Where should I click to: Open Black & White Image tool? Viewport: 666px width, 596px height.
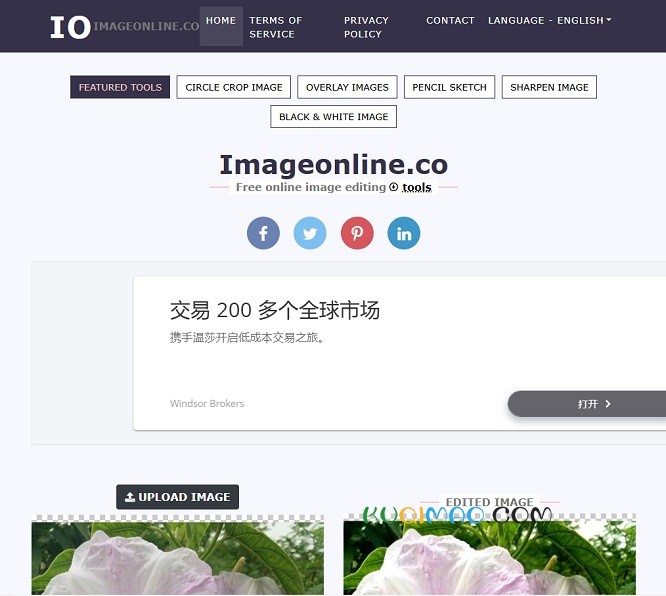pos(333,116)
